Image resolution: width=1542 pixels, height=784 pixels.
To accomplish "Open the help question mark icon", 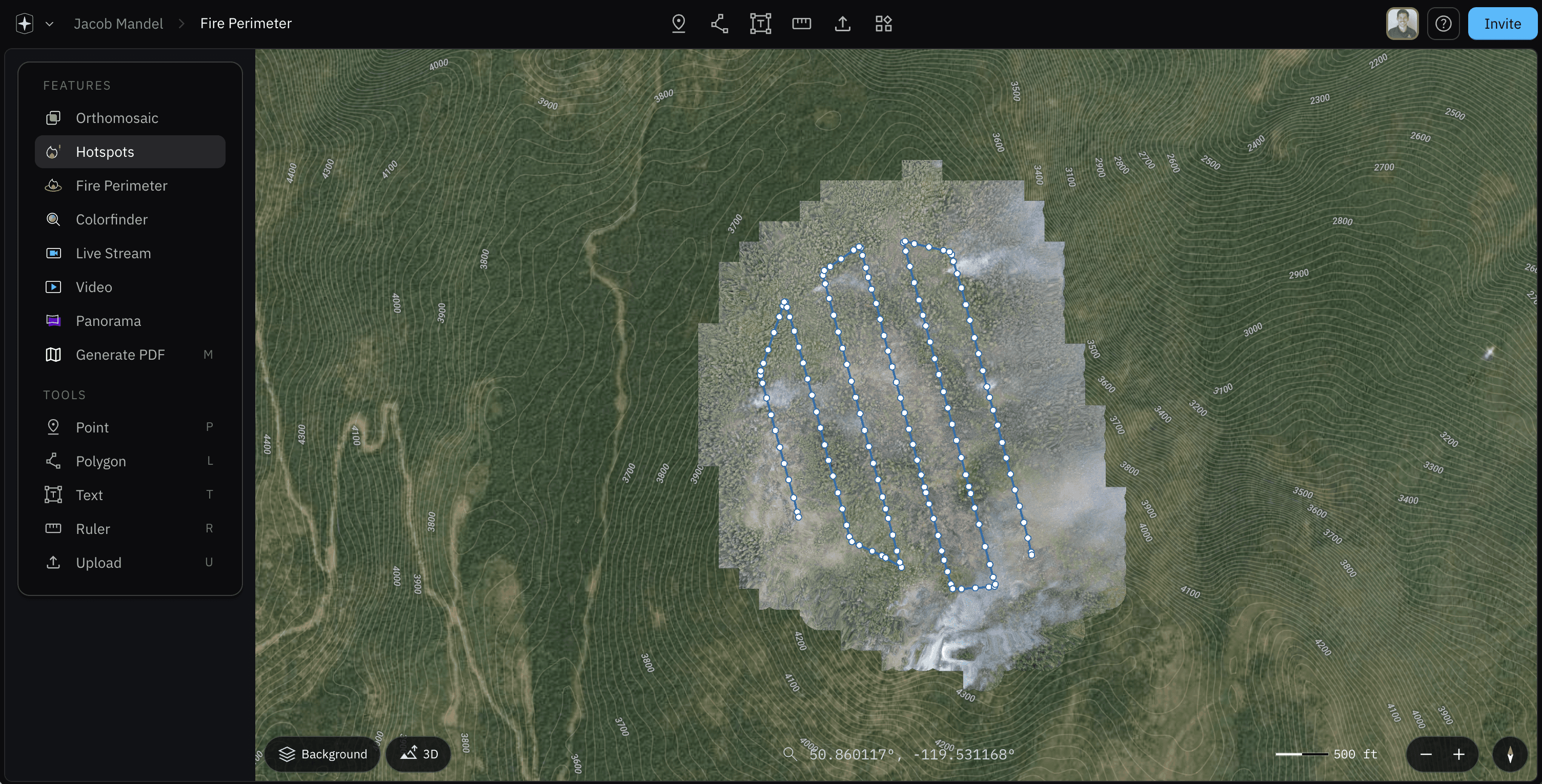I will tap(1443, 24).
